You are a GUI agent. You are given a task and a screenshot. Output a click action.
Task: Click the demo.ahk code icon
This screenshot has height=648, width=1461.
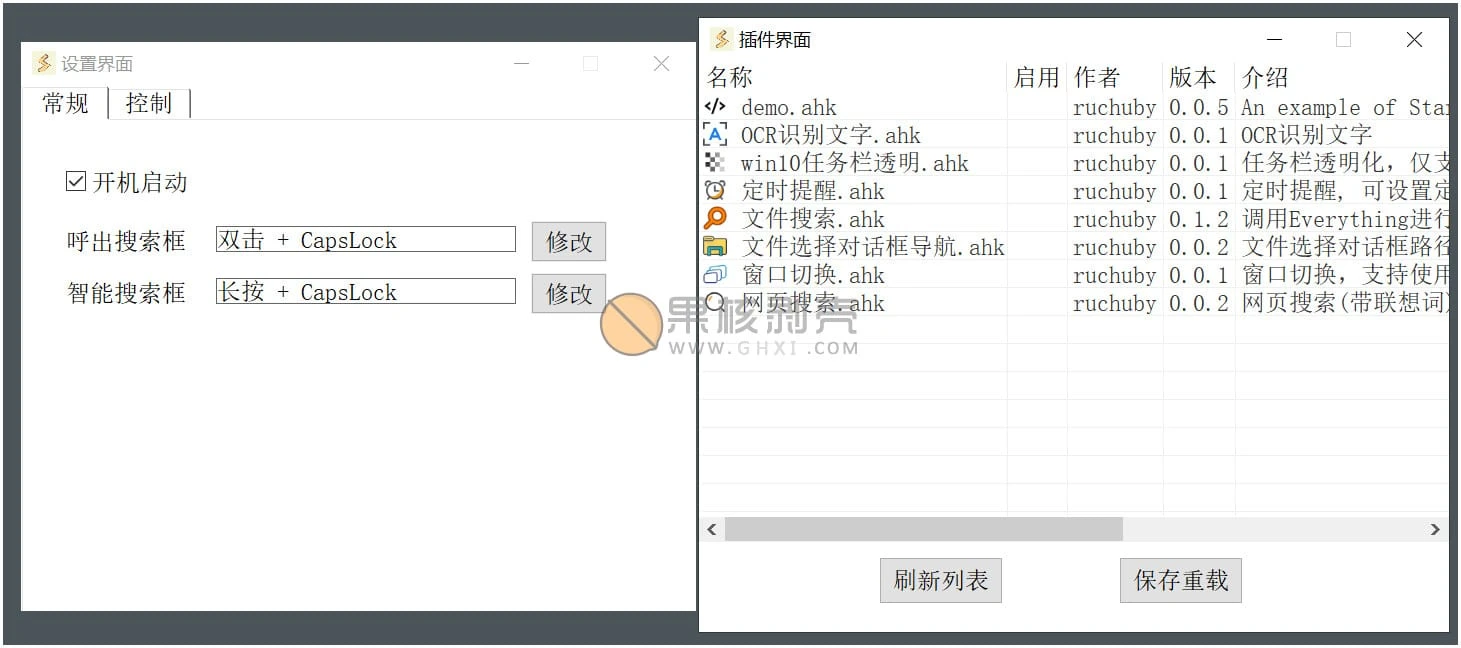[715, 107]
